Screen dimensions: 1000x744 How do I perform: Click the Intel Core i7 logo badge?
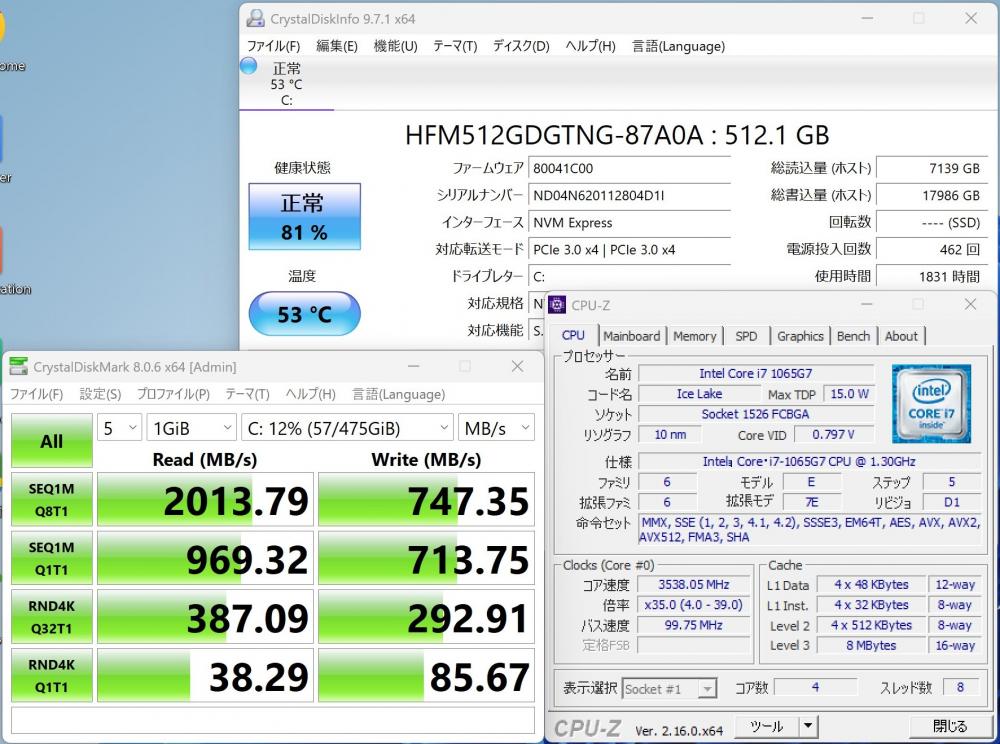coord(930,403)
